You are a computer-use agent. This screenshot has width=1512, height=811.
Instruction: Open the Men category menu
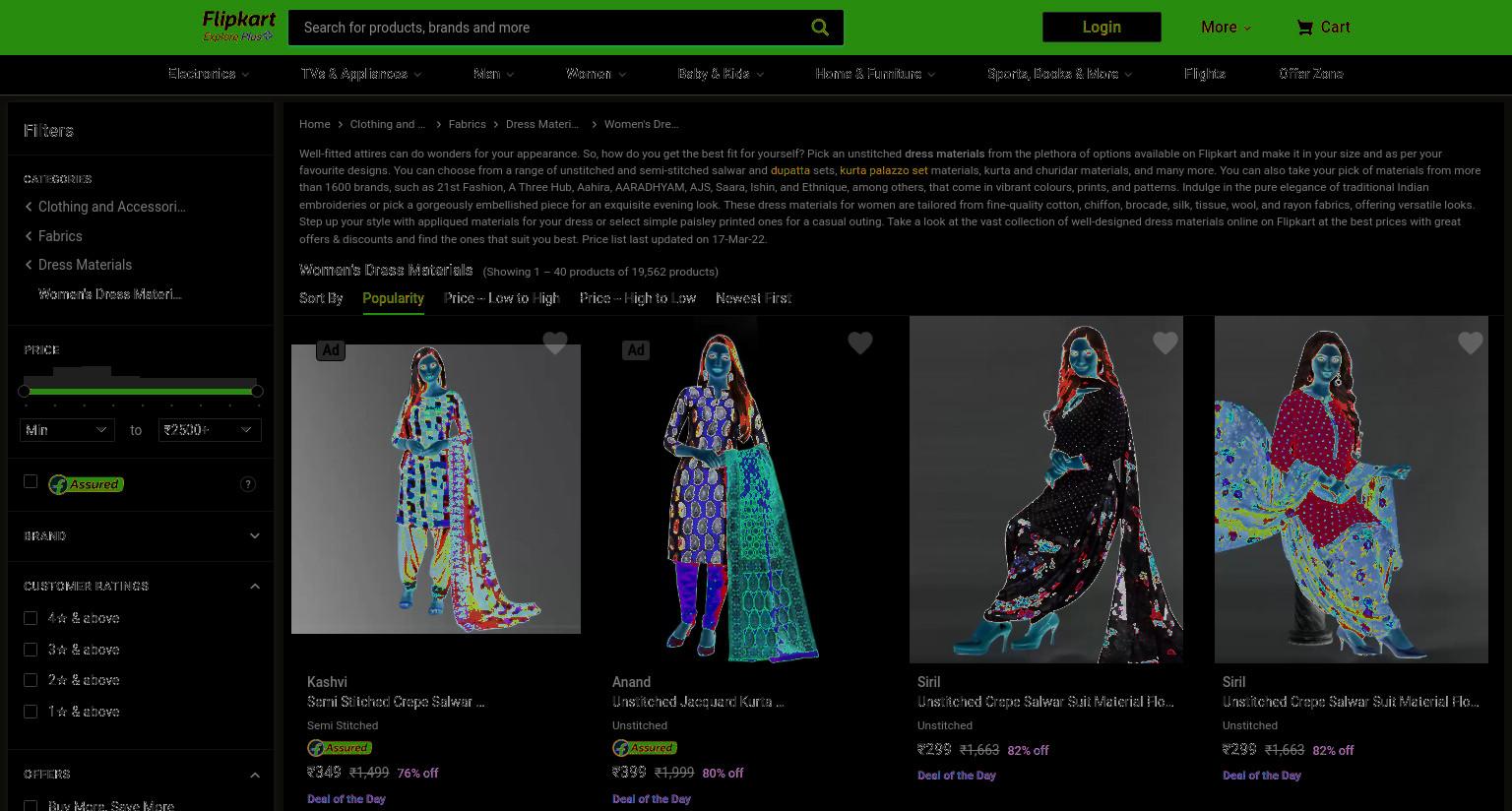point(493,74)
